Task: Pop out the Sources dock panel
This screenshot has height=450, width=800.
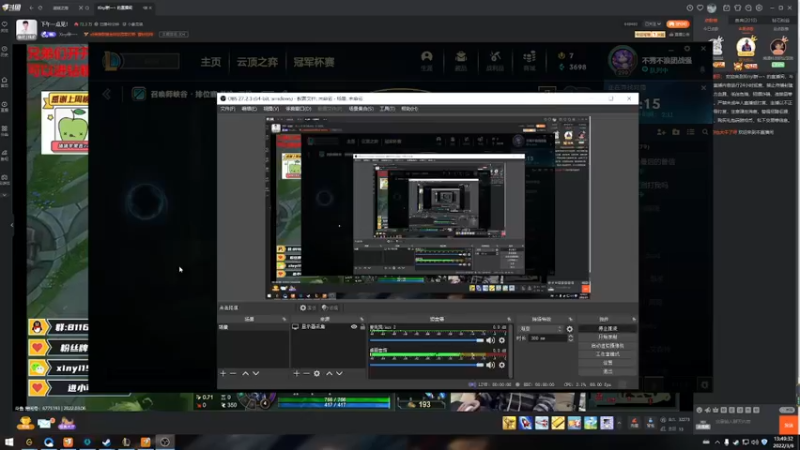Action: (362, 319)
